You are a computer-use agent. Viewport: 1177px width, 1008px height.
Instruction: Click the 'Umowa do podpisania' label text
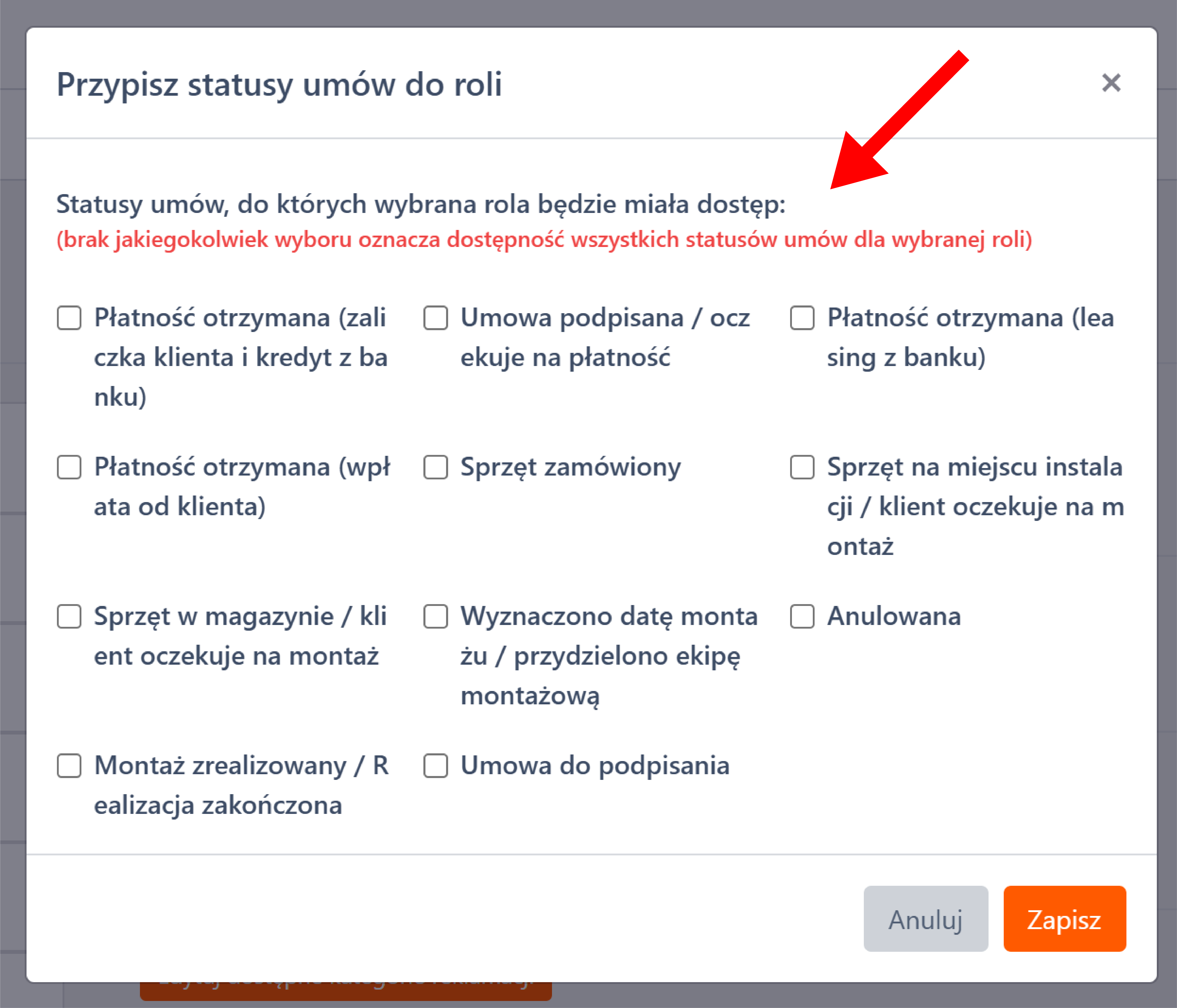point(595,766)
